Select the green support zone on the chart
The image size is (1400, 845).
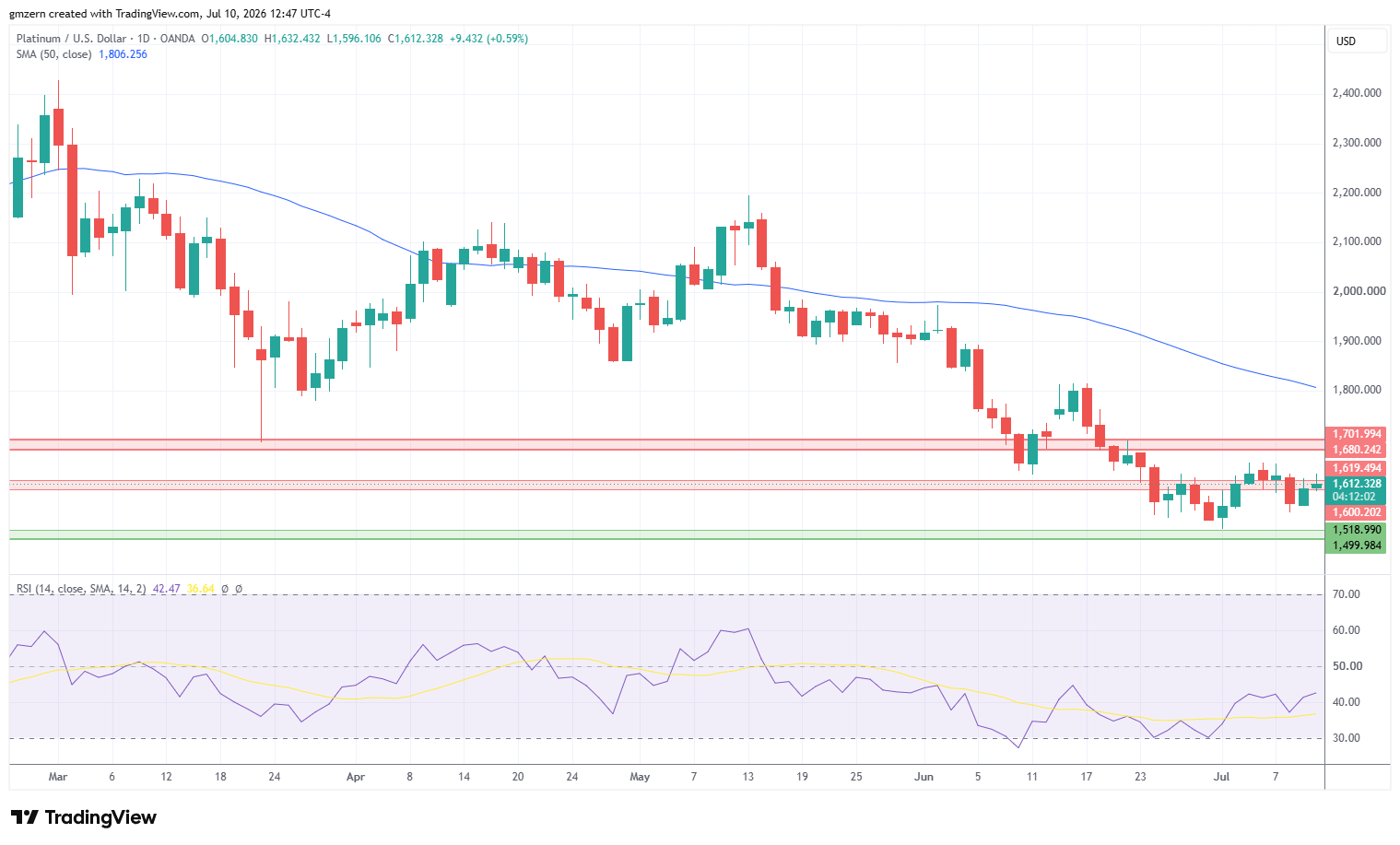[x=666, y=534]
